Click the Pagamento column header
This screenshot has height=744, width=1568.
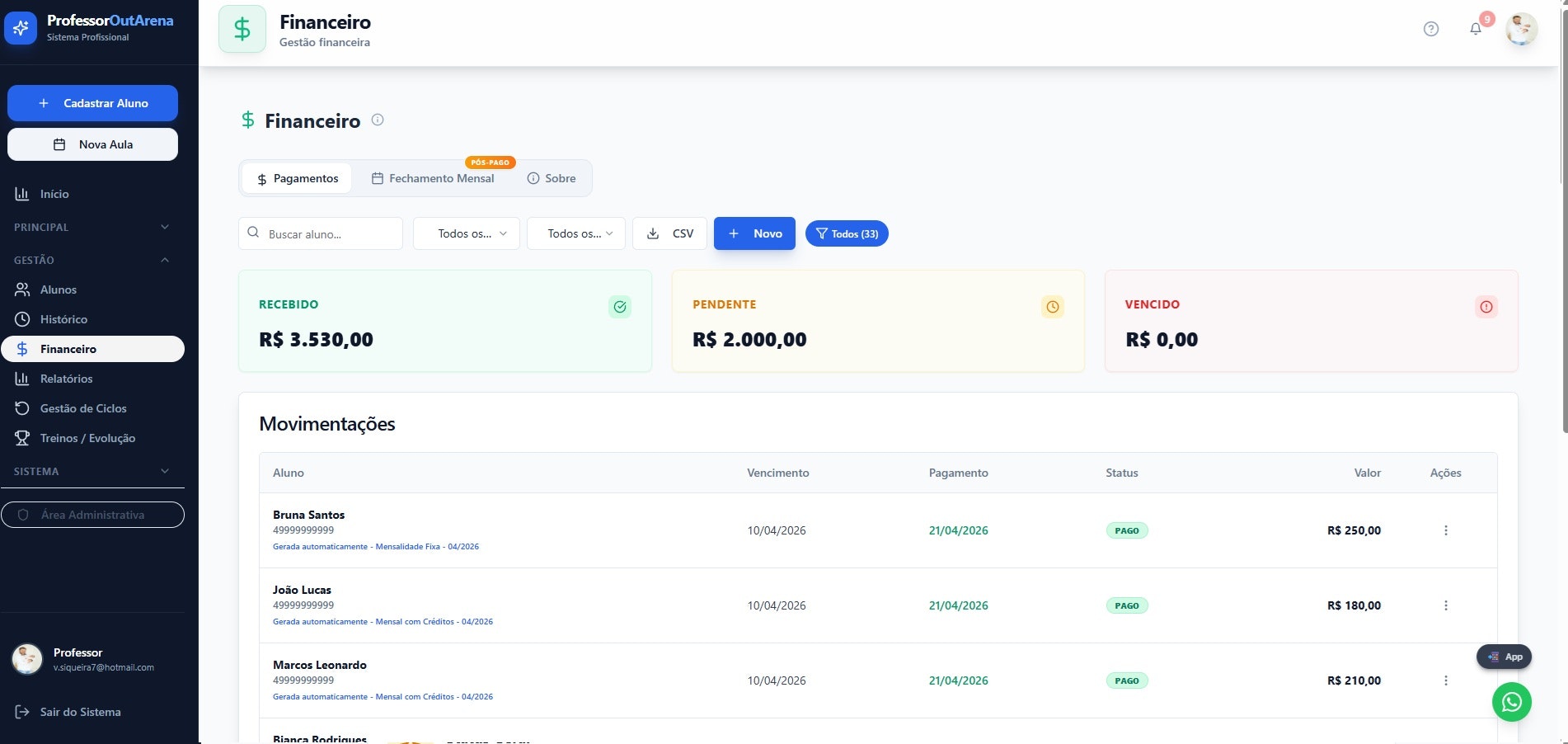[x=959, y=473]
